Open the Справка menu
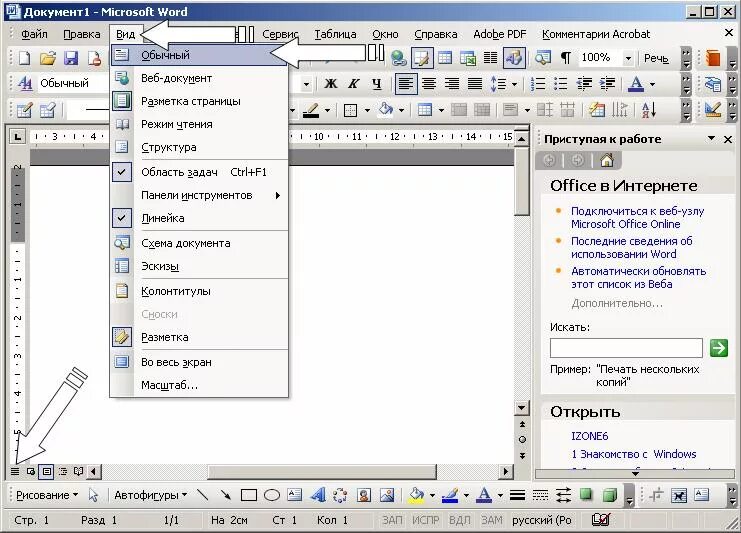The width and height of the screenshot is (741, 533). click(436, 34)
